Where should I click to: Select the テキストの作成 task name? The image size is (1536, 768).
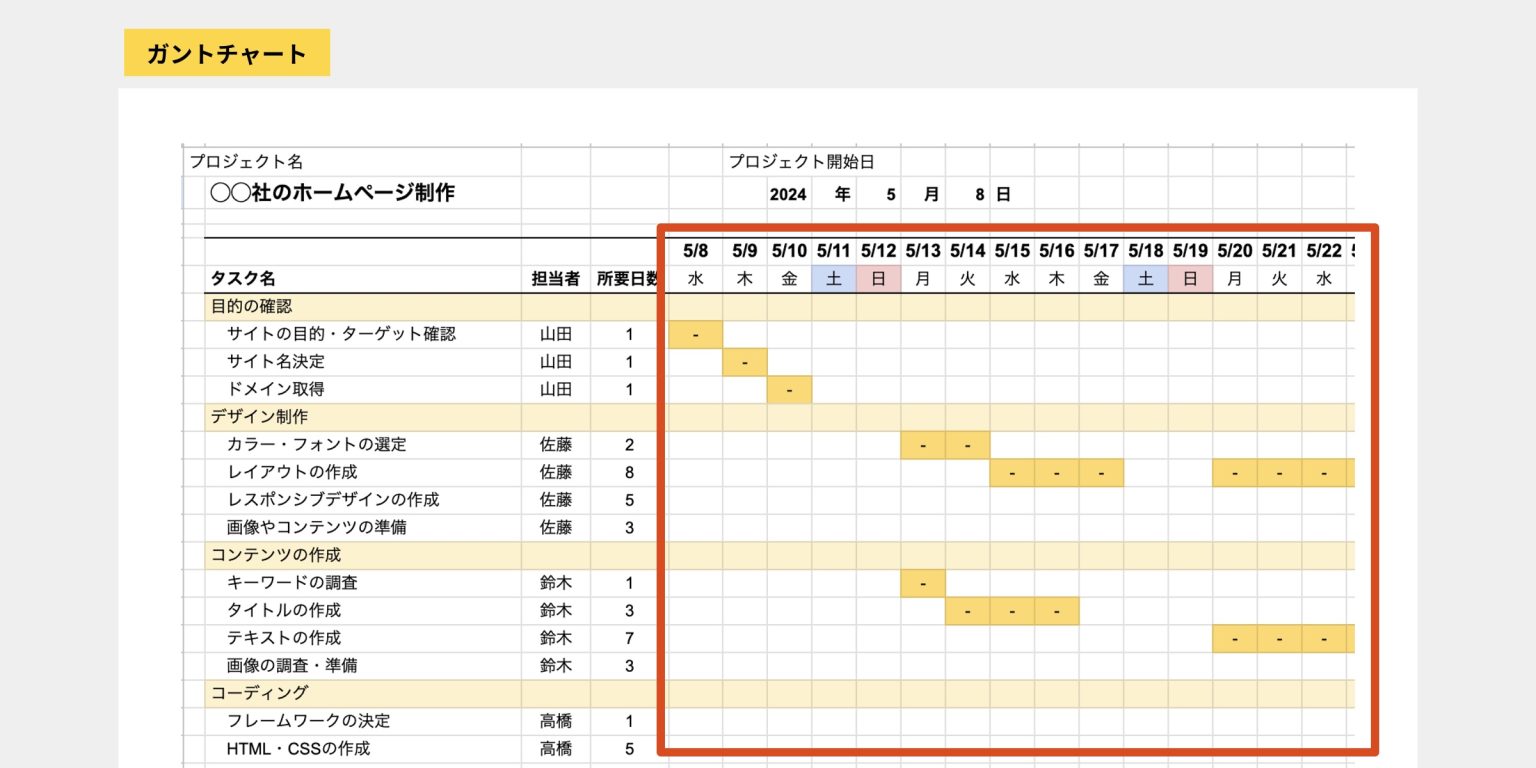[284, 638]
